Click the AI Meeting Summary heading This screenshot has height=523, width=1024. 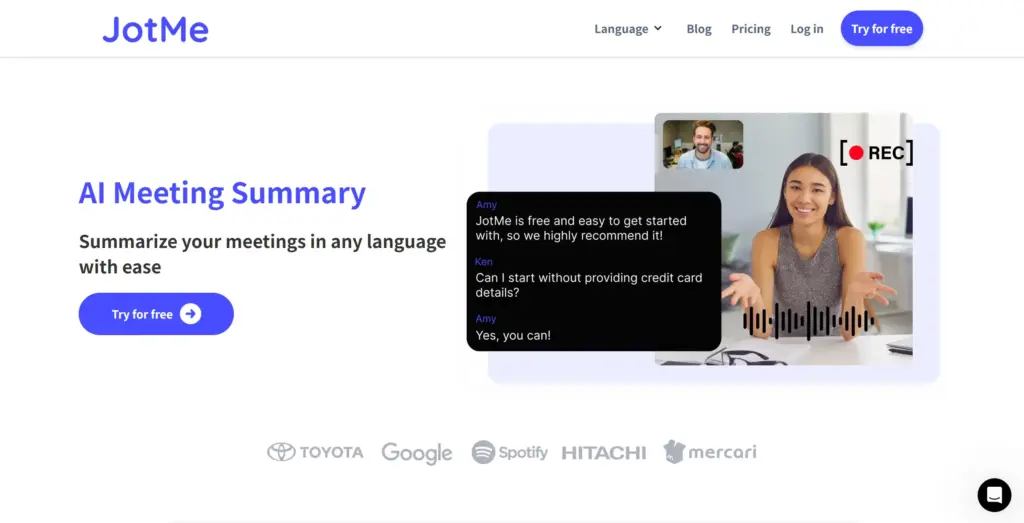pos(222,192)
